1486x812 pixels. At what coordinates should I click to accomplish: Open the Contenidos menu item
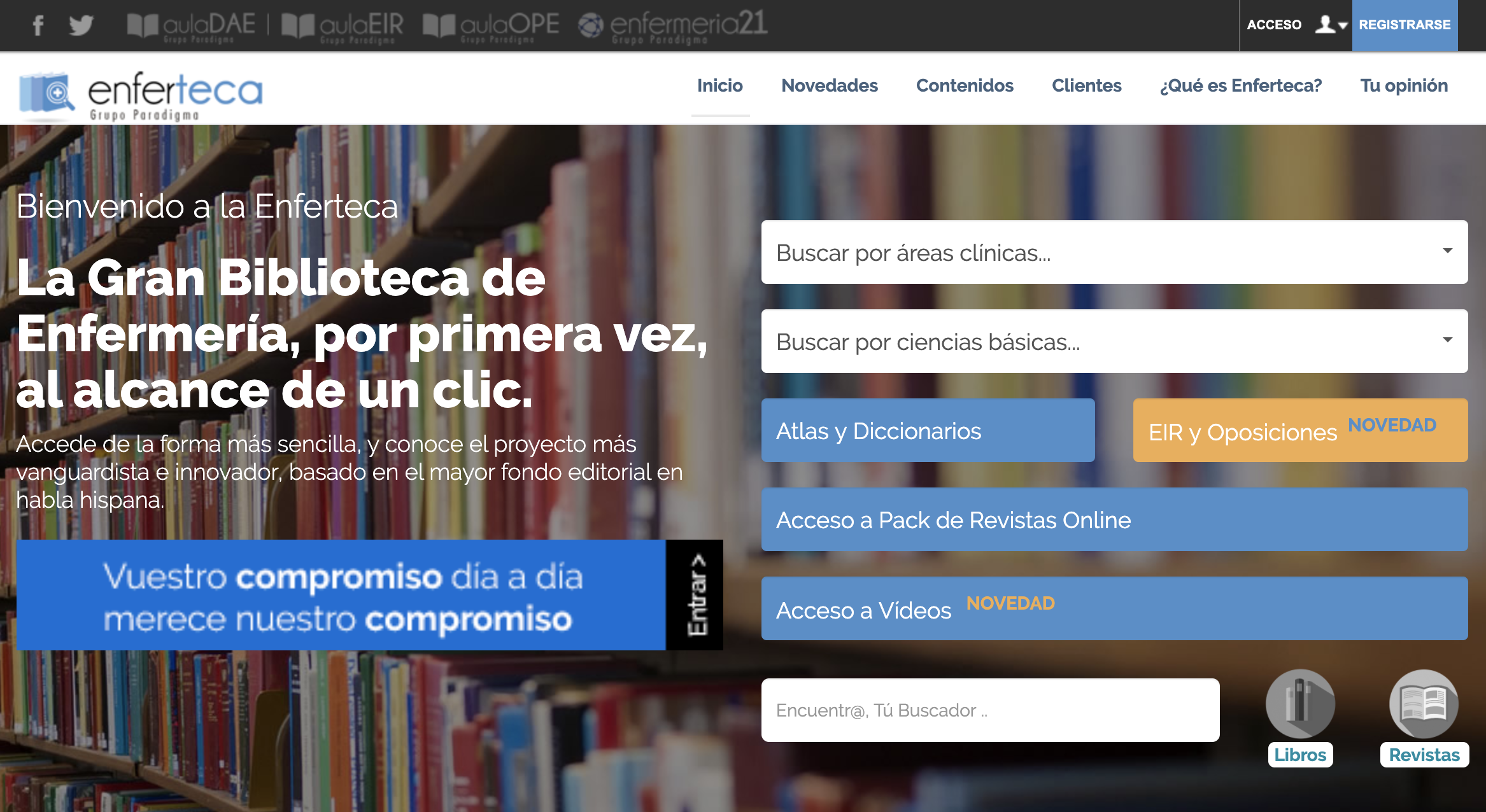(965, 85)
